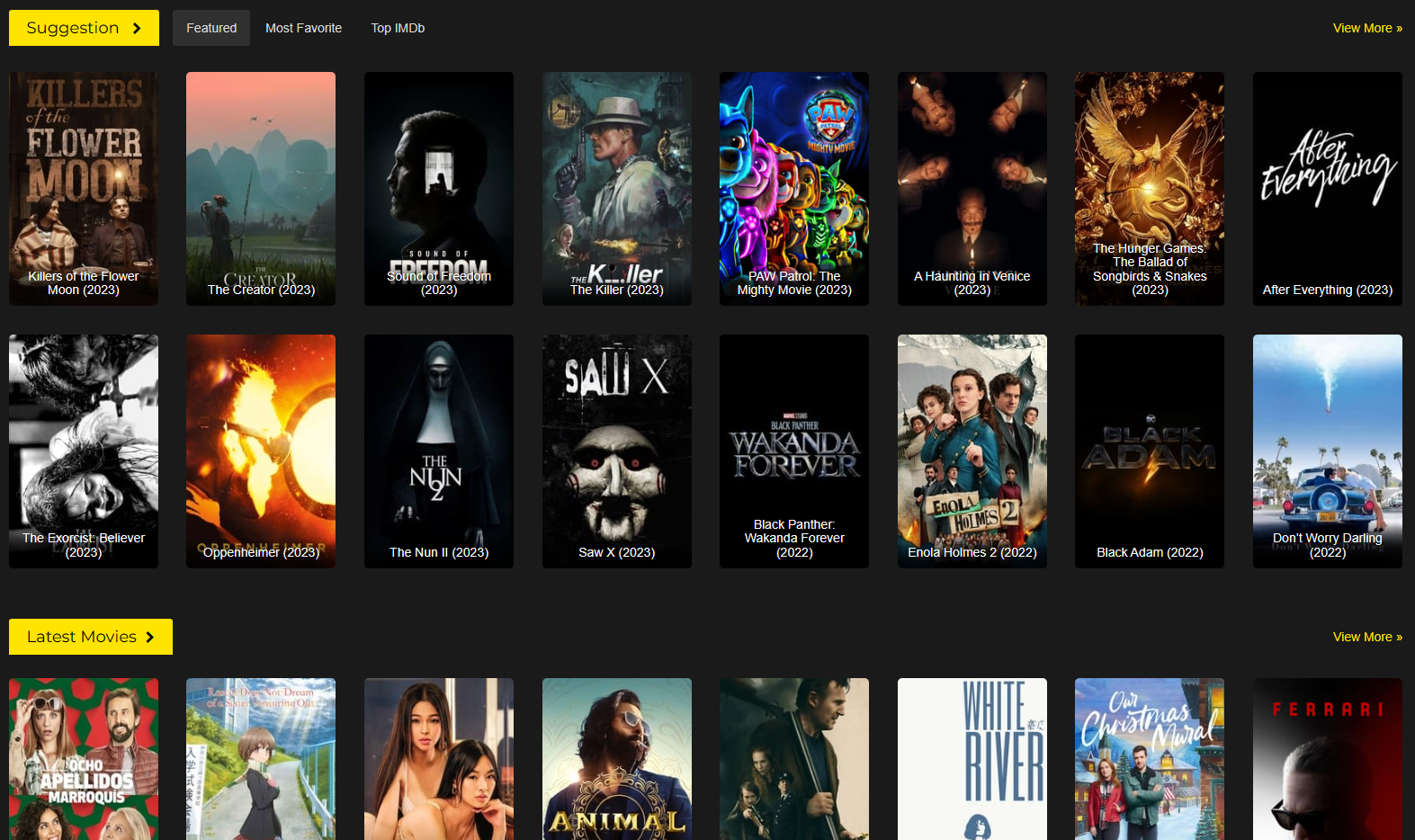This screenshot has width=1415, height=840.
Task: Open After Everything (2023) poster
Action: tap(1328, 188)
